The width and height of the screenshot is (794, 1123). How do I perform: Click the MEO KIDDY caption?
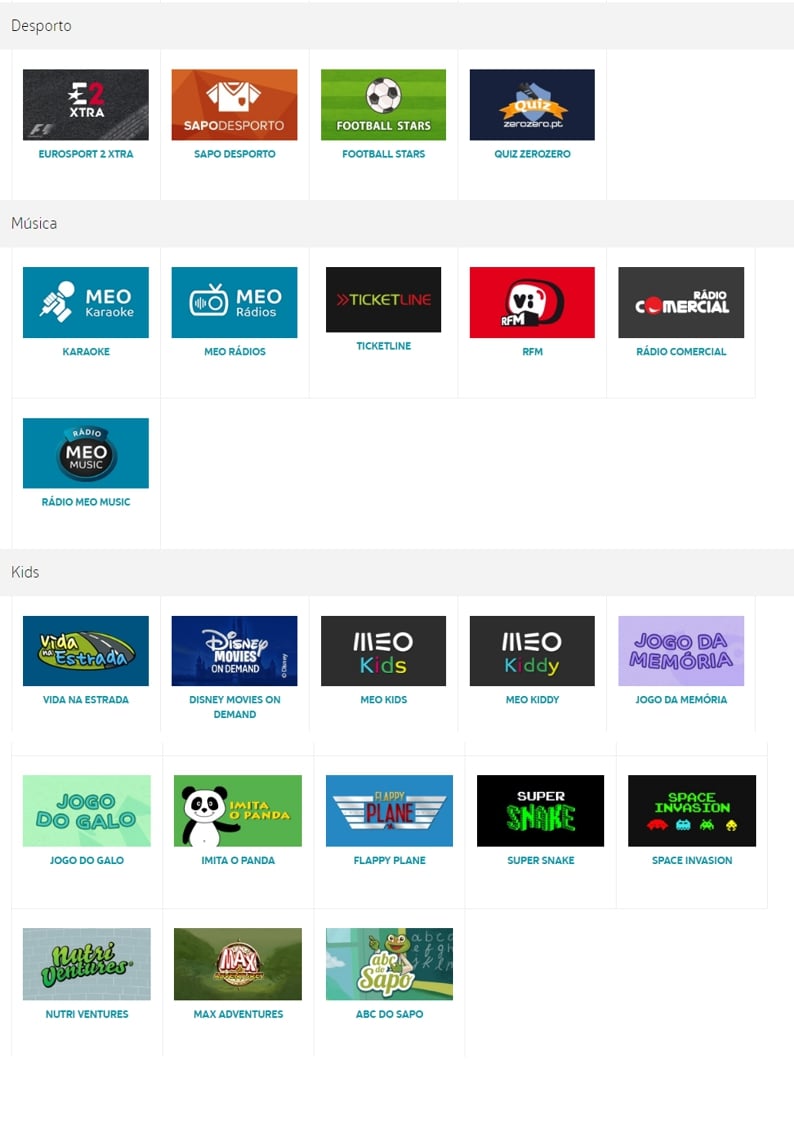pyautogui.click(x=532, y=700)
